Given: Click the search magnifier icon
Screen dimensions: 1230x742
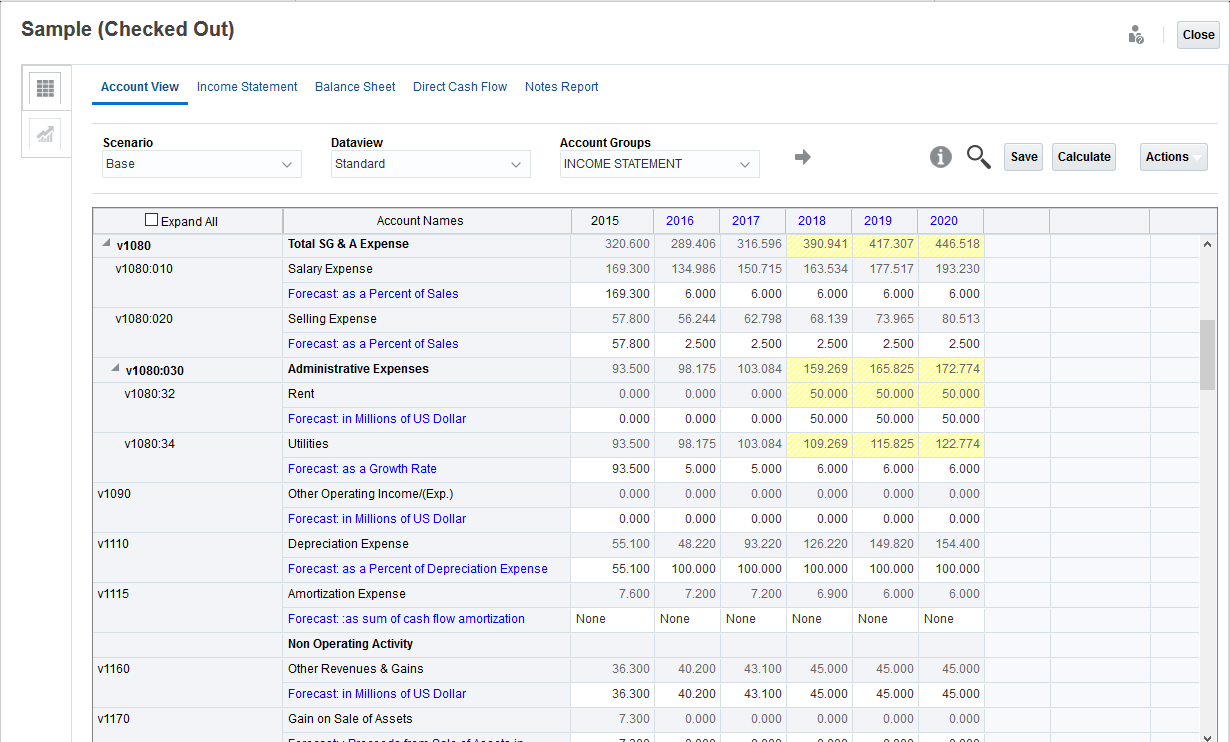Looking at the screenshot, I should (978, 157).
